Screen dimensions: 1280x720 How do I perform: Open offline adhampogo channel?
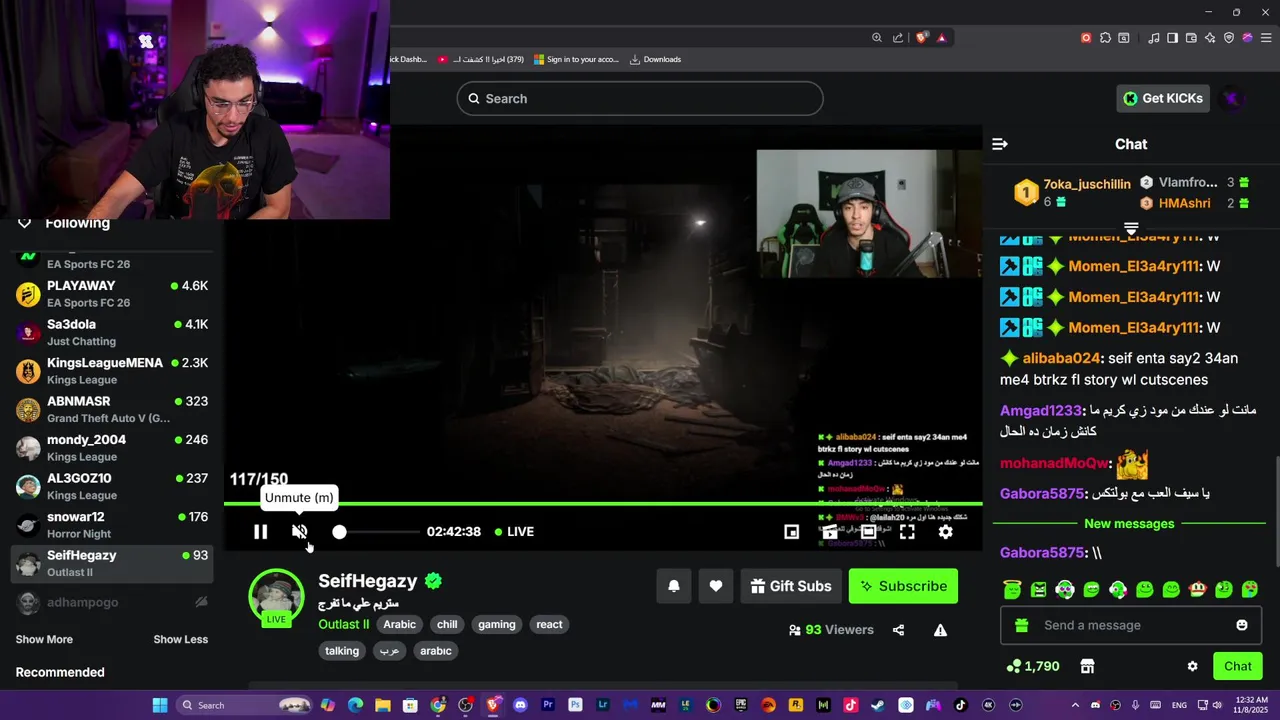point(112,602)
